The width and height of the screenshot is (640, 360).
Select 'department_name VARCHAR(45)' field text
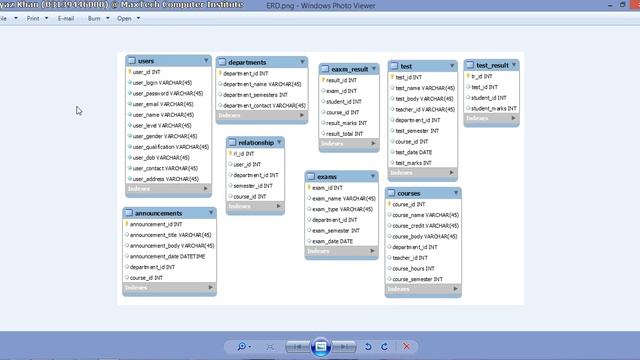click(x=262, y=84)
